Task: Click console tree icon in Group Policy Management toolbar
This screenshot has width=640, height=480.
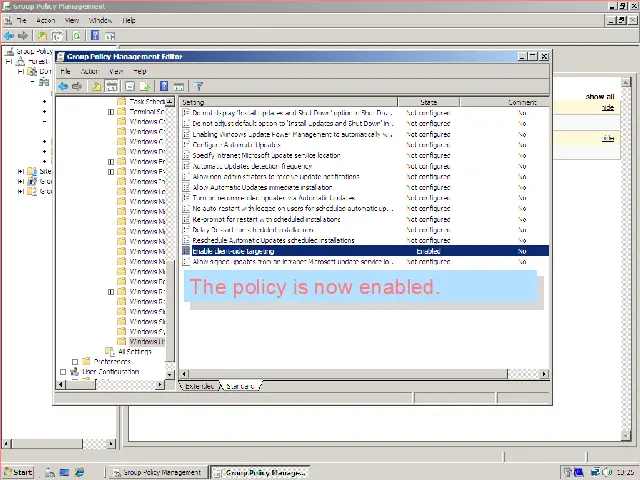Action: coord(57,36)
